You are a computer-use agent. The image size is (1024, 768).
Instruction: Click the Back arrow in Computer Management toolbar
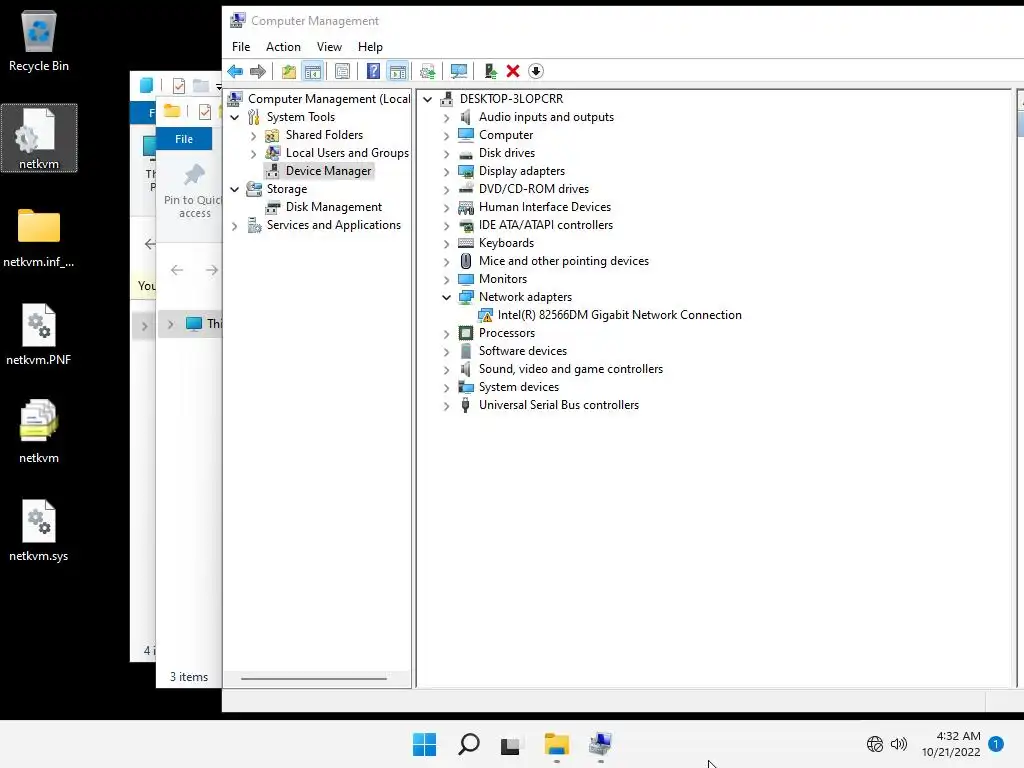tap(235, 71)
